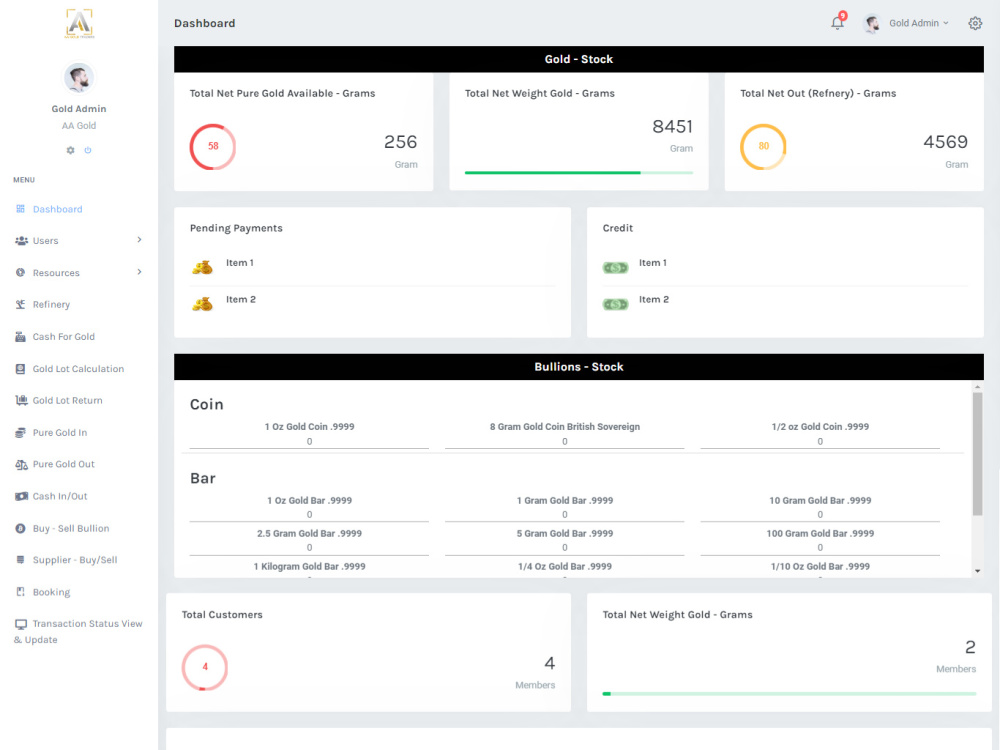
Task: Click the orange 80 circular progress
Action: tap(763, 147)
